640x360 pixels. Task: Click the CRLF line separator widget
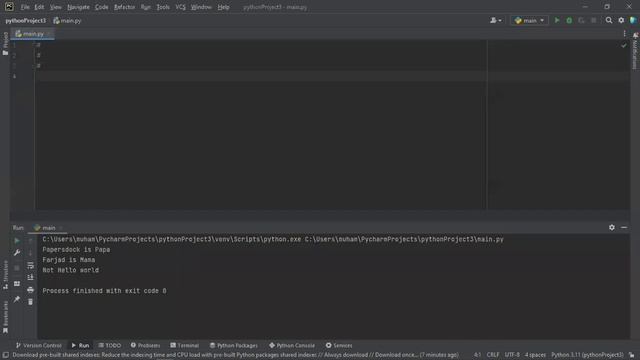click(x=493, y=355)
